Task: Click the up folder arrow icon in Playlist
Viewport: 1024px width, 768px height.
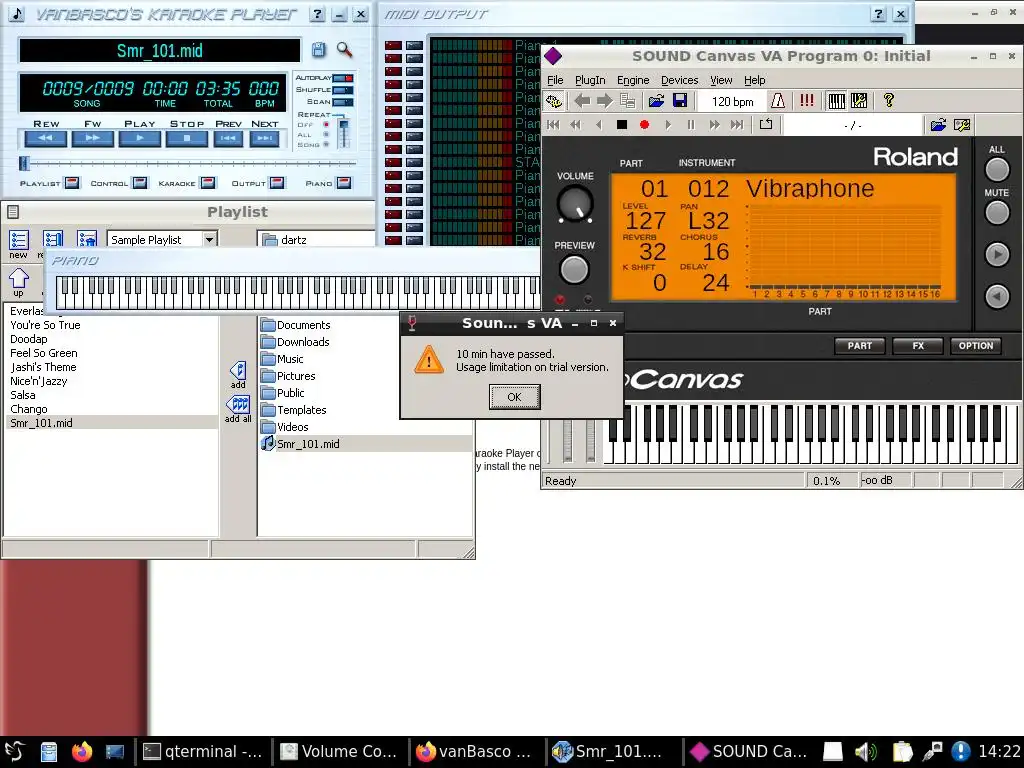Action: (x=18, y=282)
